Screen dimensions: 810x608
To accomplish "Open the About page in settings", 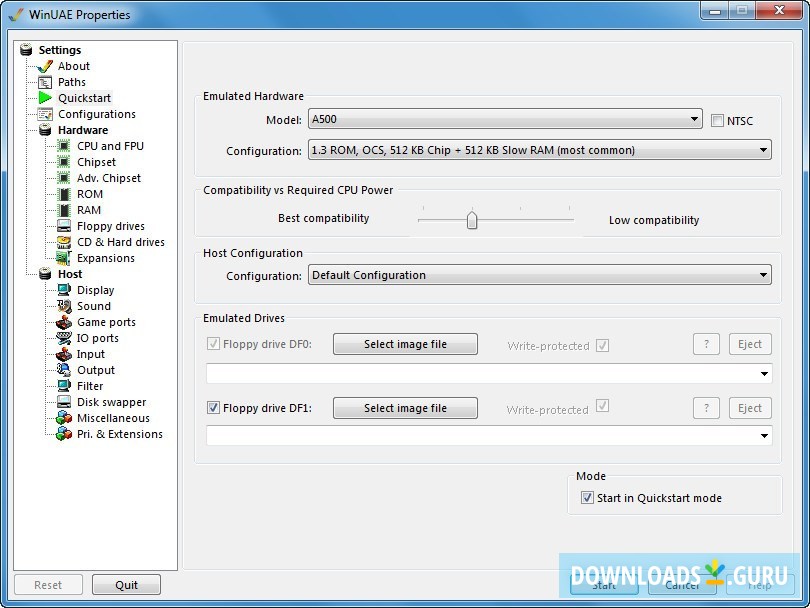I will (74, 66).
